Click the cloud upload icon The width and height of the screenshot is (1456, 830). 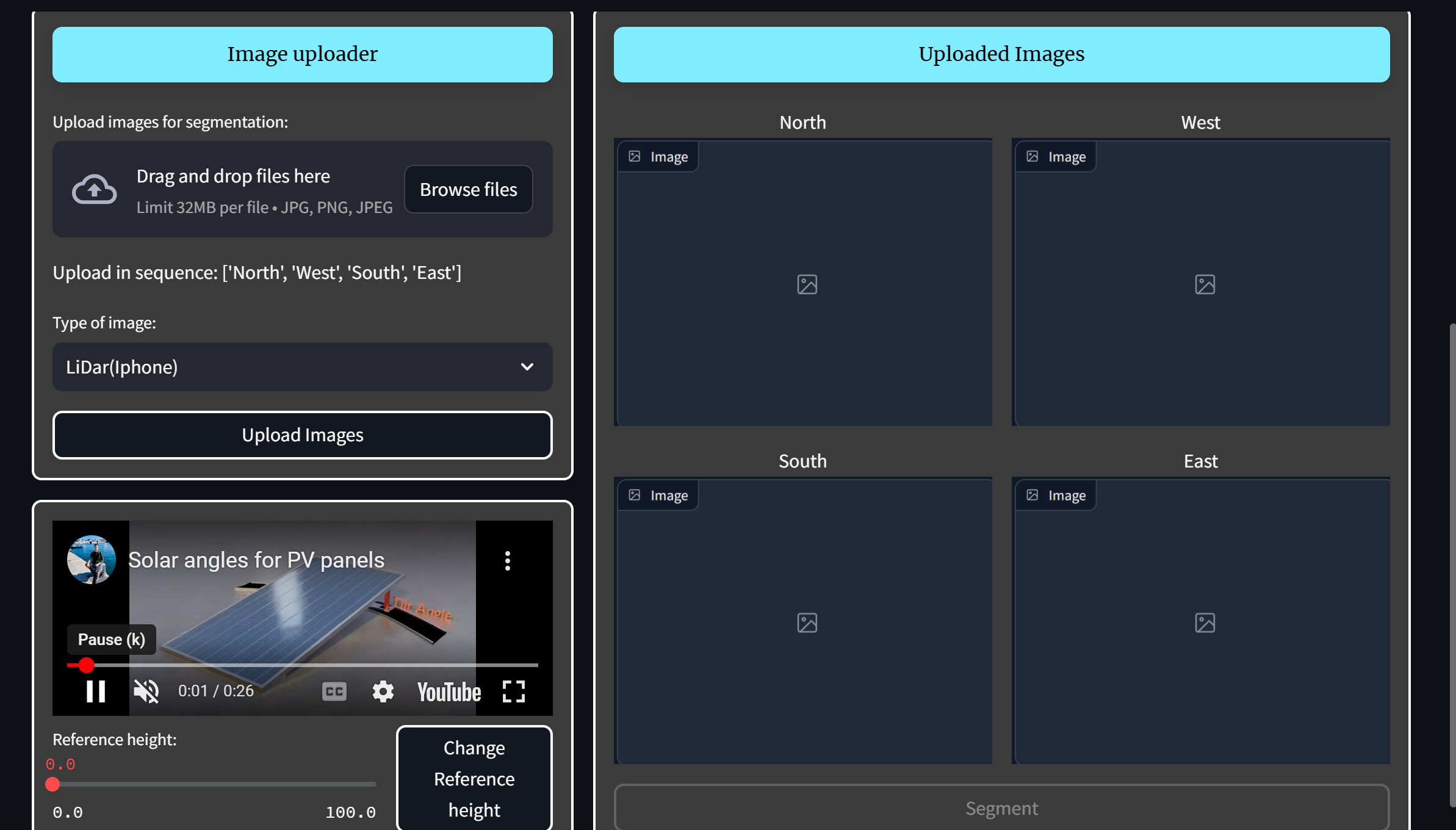[94, 189]
